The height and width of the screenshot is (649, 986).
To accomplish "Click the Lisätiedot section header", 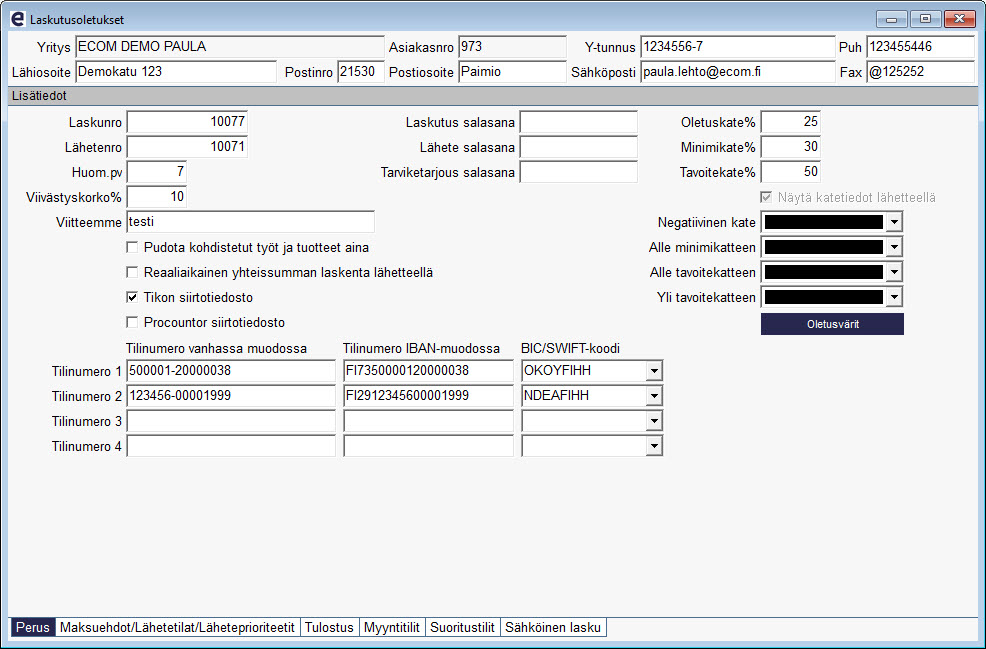I will [493, 96].
